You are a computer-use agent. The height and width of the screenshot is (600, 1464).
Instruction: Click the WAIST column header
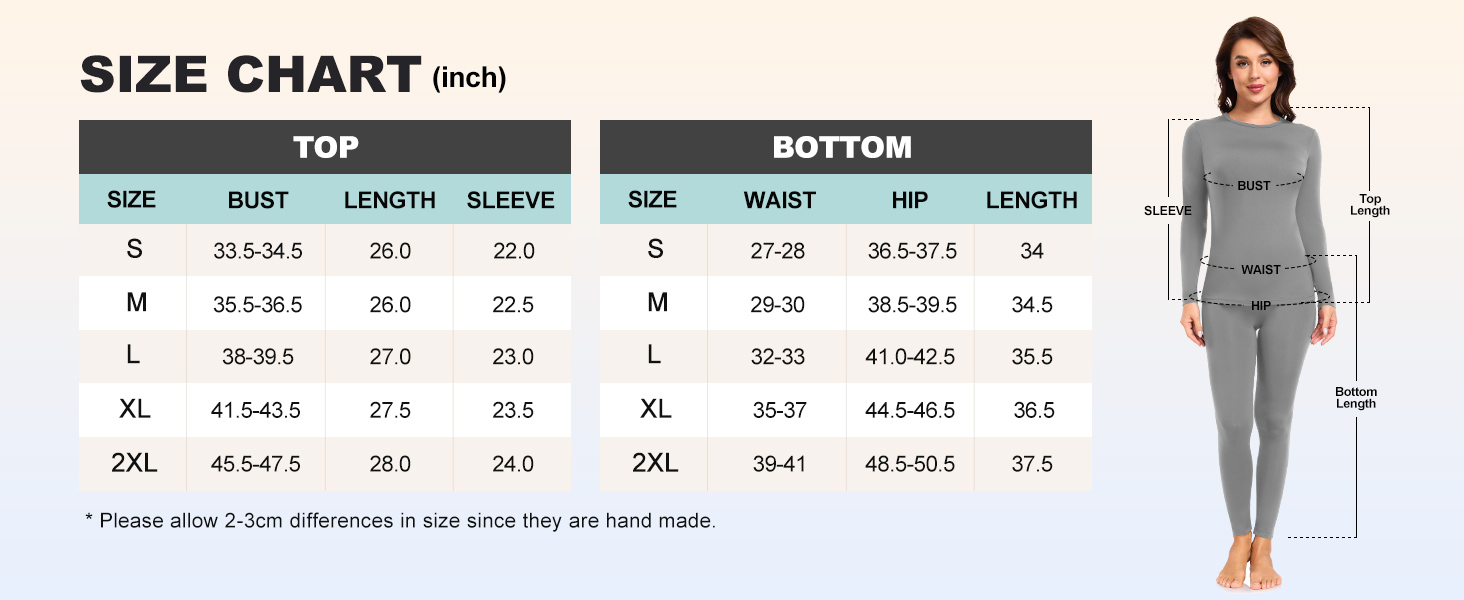coord(779,200)
